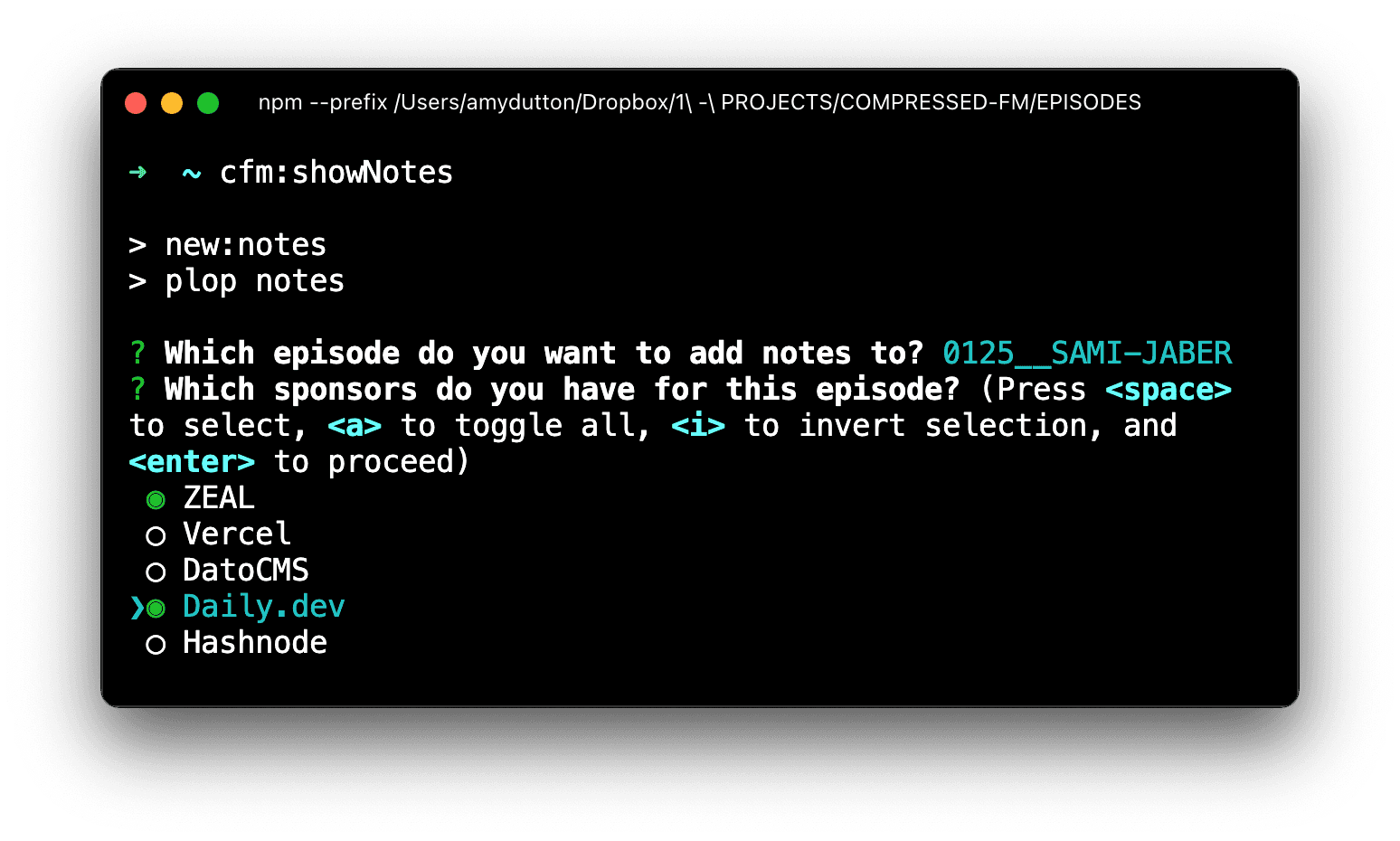1400x841 pixels.
Task: Click the Vercel option label
Action: pyautogui.click(x=237, y=534)
